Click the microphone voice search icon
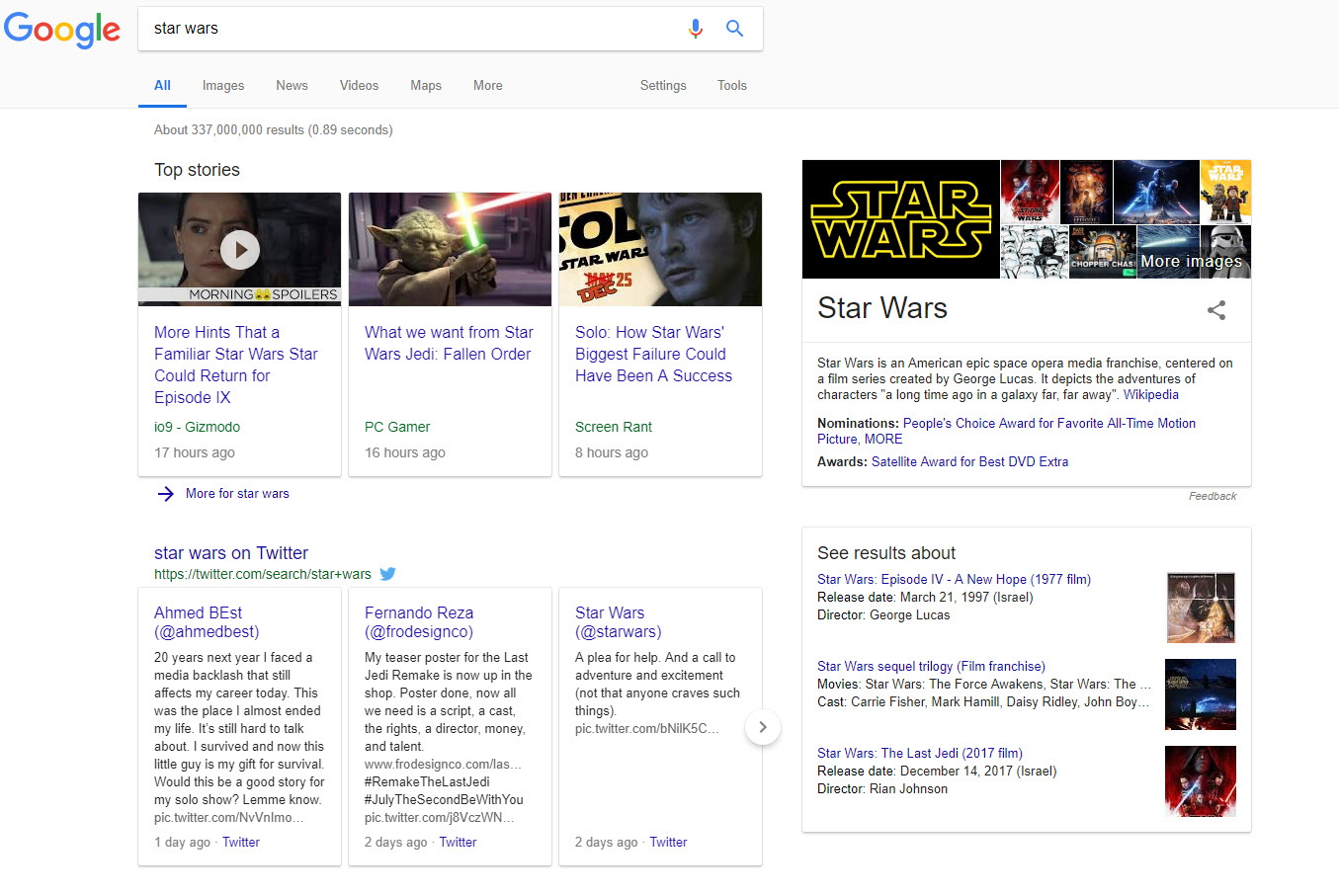Image resolution: width=1339 pixels, height=896 pixels. point(696,29)
